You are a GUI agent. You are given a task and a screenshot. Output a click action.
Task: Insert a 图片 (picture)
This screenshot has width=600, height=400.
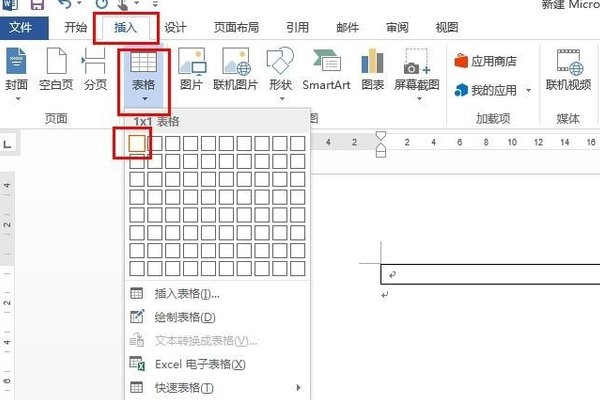[192, 69]
